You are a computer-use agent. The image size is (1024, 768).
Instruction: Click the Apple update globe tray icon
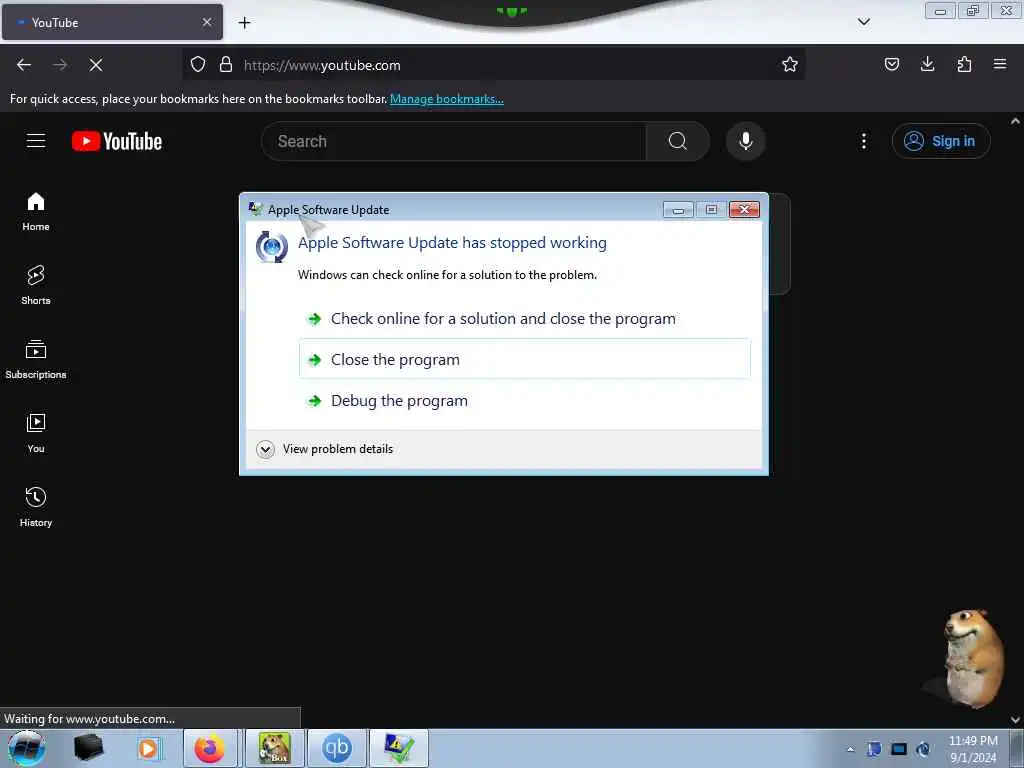[x=923, y=749]
